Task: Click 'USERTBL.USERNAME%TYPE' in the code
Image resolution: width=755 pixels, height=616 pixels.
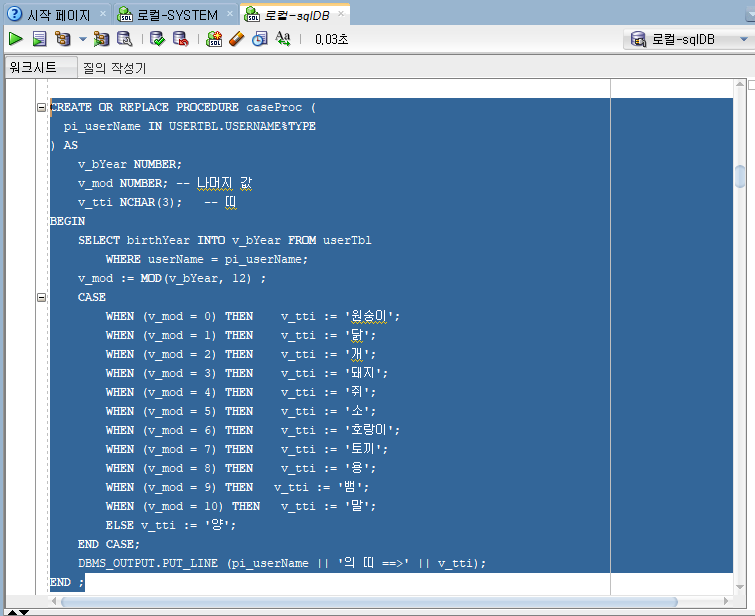Action: 242,126
